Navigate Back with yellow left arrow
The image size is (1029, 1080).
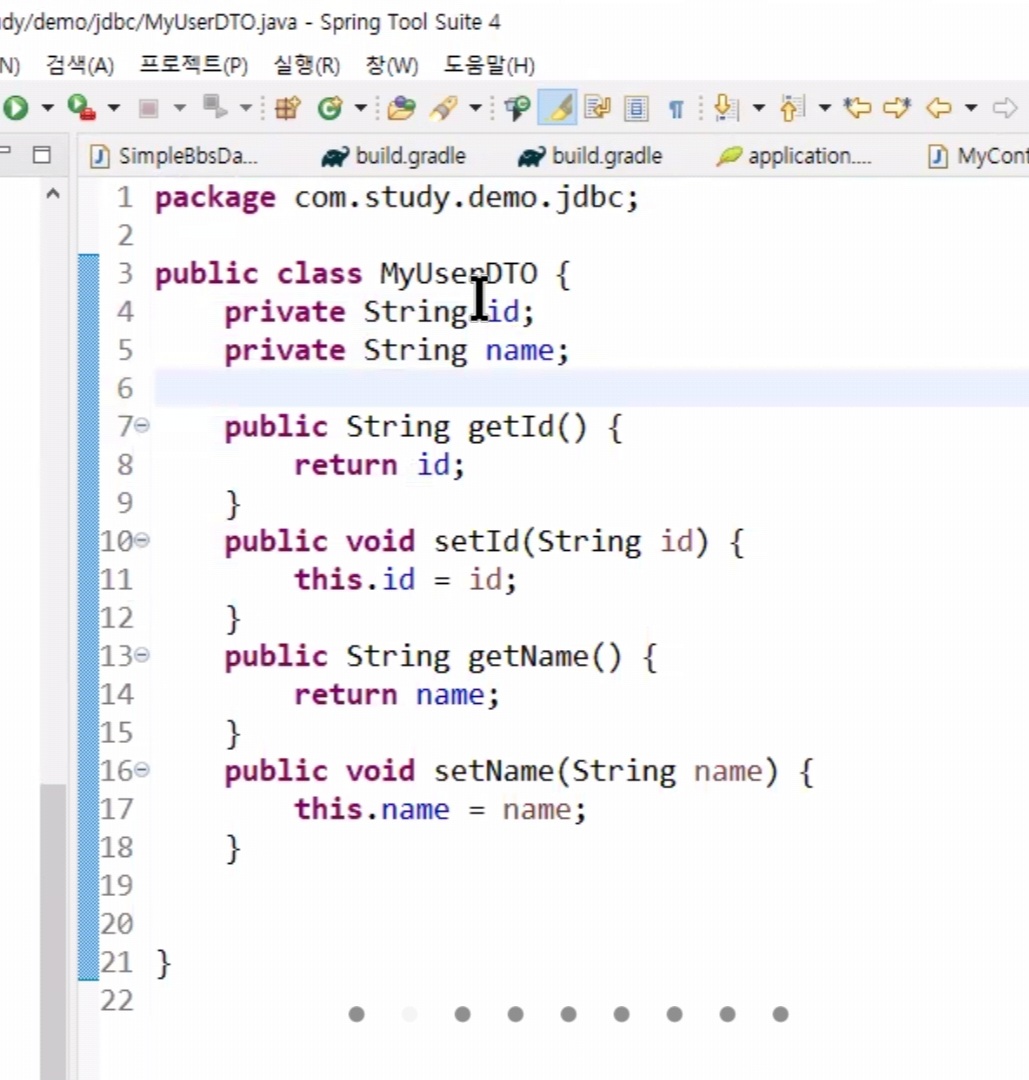click(939, 108)
